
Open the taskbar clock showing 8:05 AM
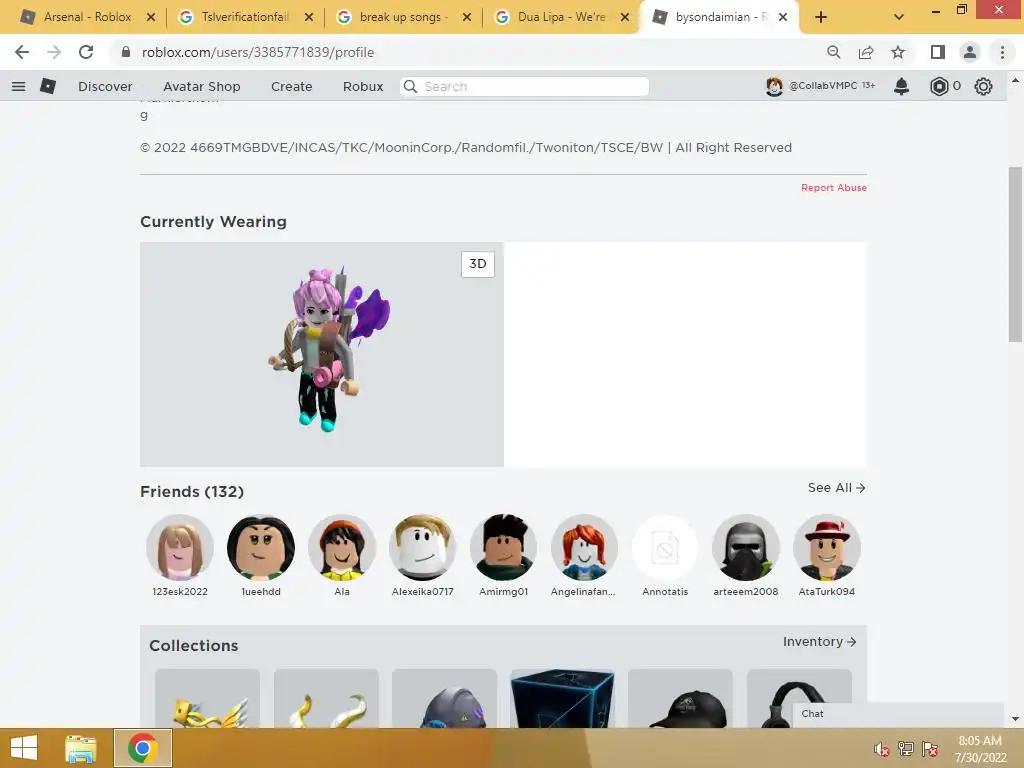pyautogui.click(x=980, y=749)
